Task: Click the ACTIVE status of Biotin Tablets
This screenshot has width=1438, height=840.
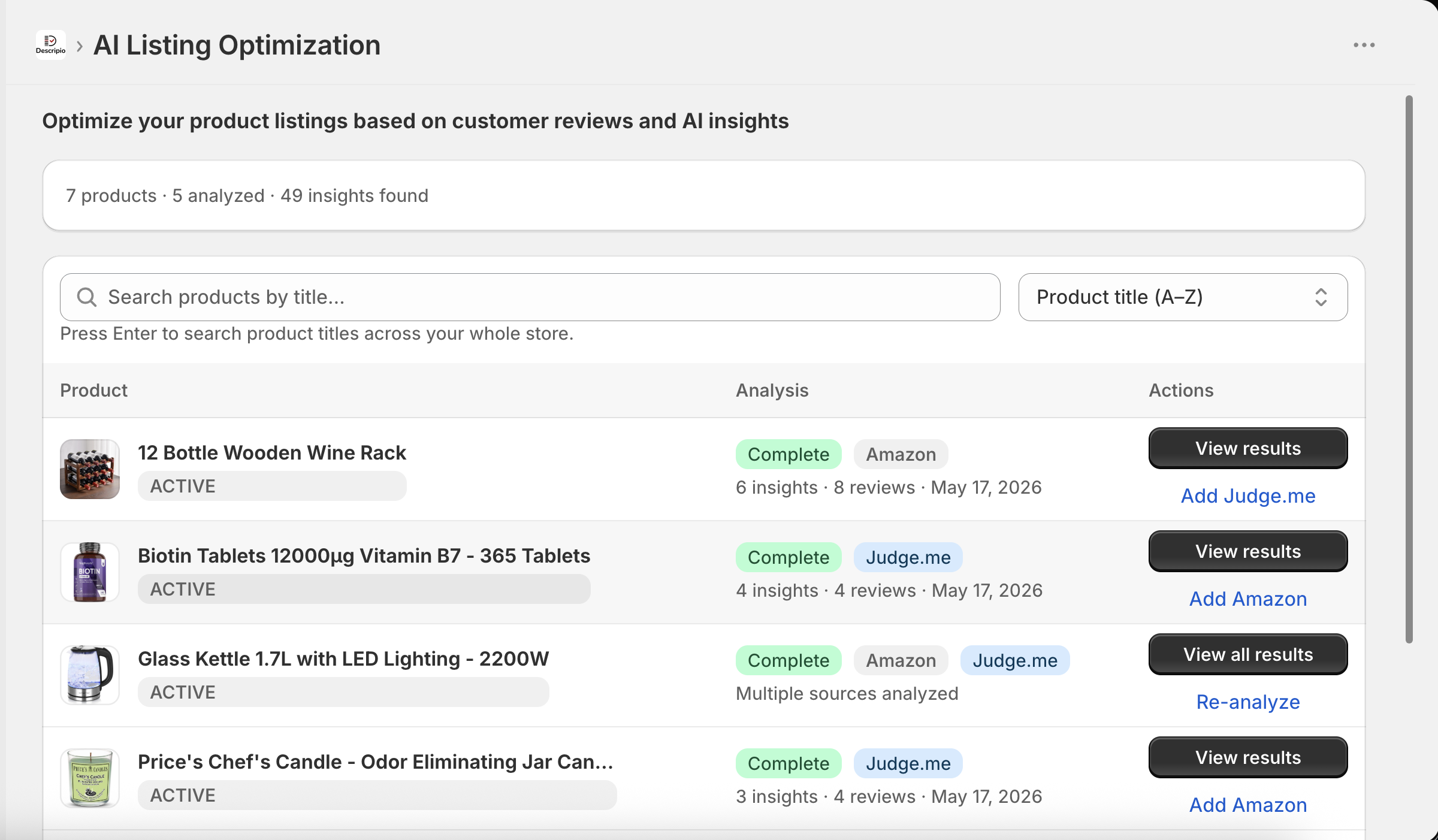Action: [x=364, y=589]
